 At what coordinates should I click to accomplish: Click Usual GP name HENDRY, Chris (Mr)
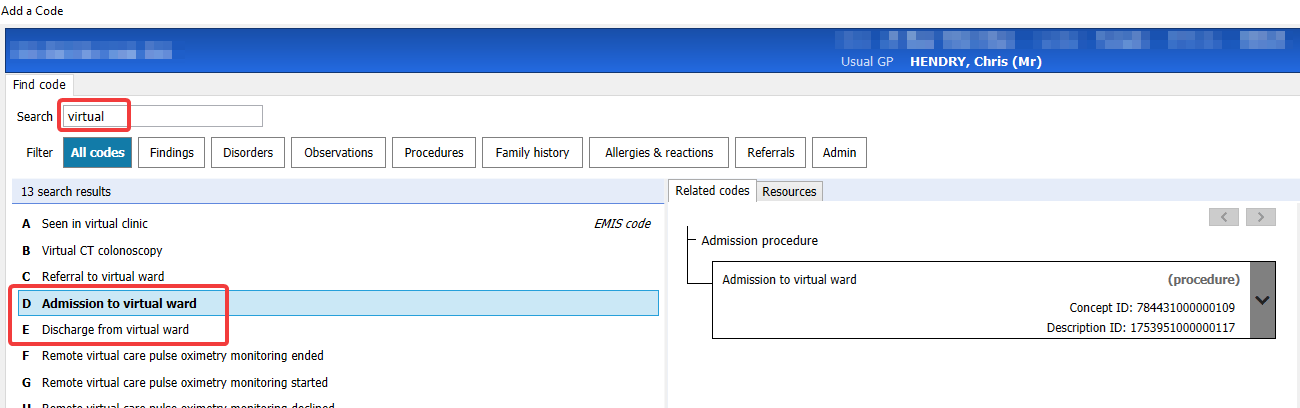click(x=976, y=62)
